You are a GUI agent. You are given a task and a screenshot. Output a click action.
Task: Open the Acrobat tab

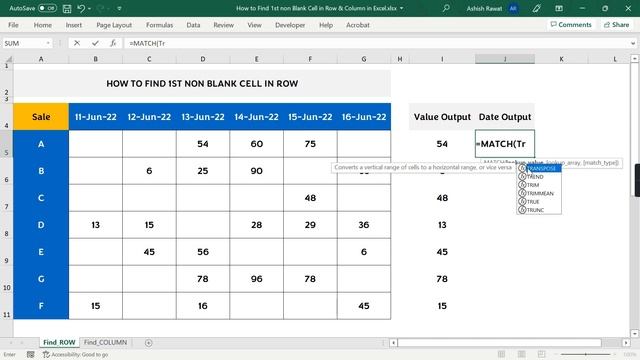point(358,25)
